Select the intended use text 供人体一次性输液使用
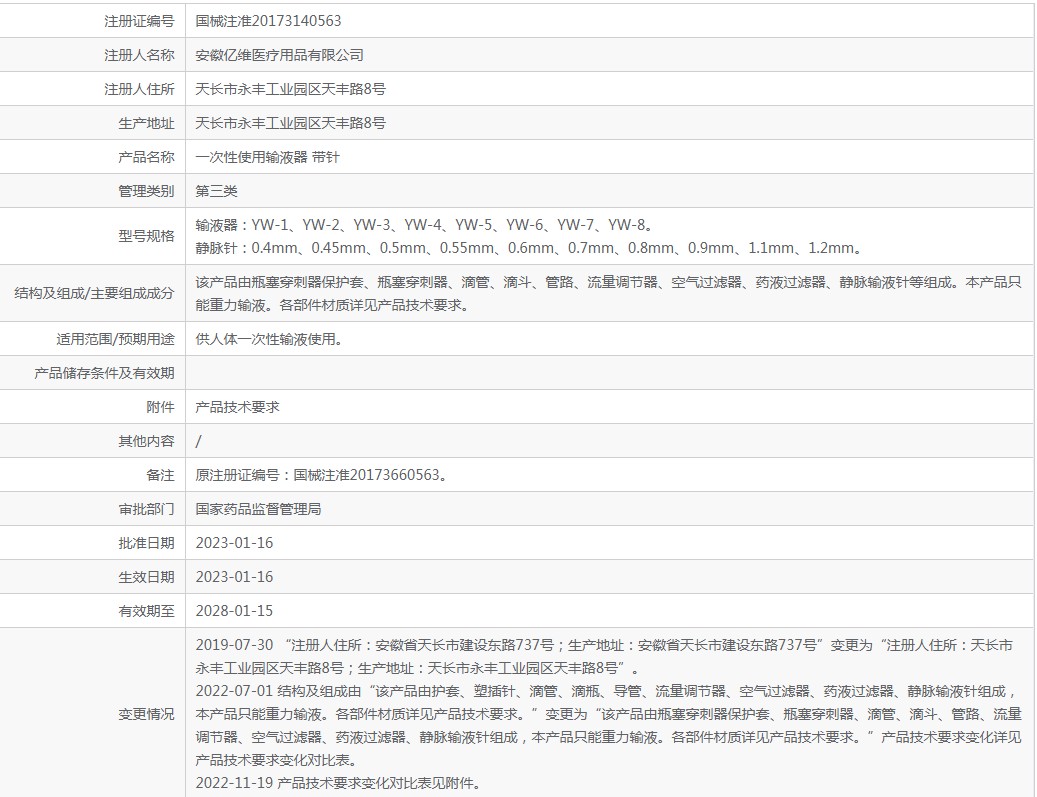Image resolution: width=1037 pixels, height=797 pixels. (269, 339)
